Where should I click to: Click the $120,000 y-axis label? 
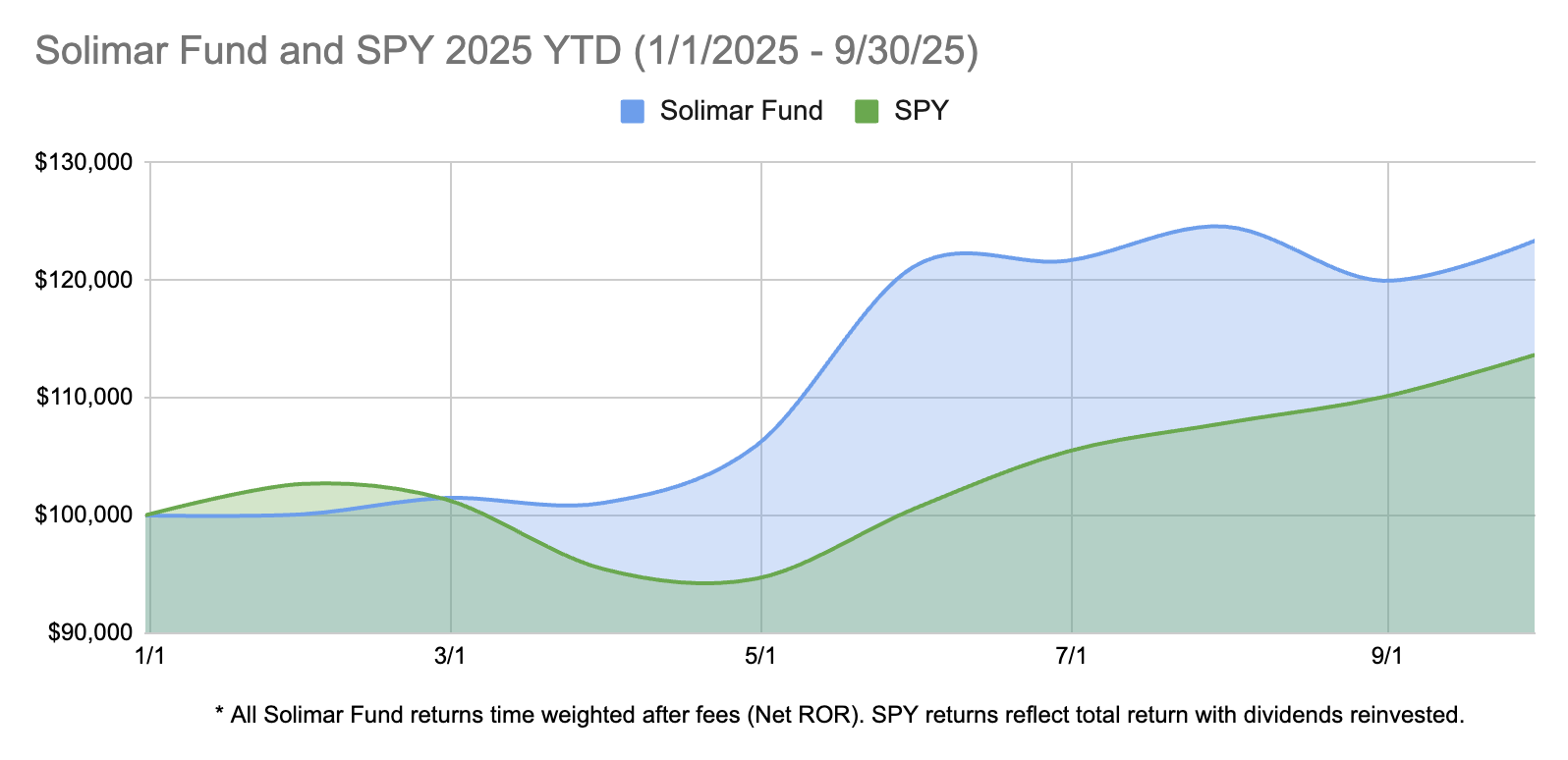click(84, 280)
